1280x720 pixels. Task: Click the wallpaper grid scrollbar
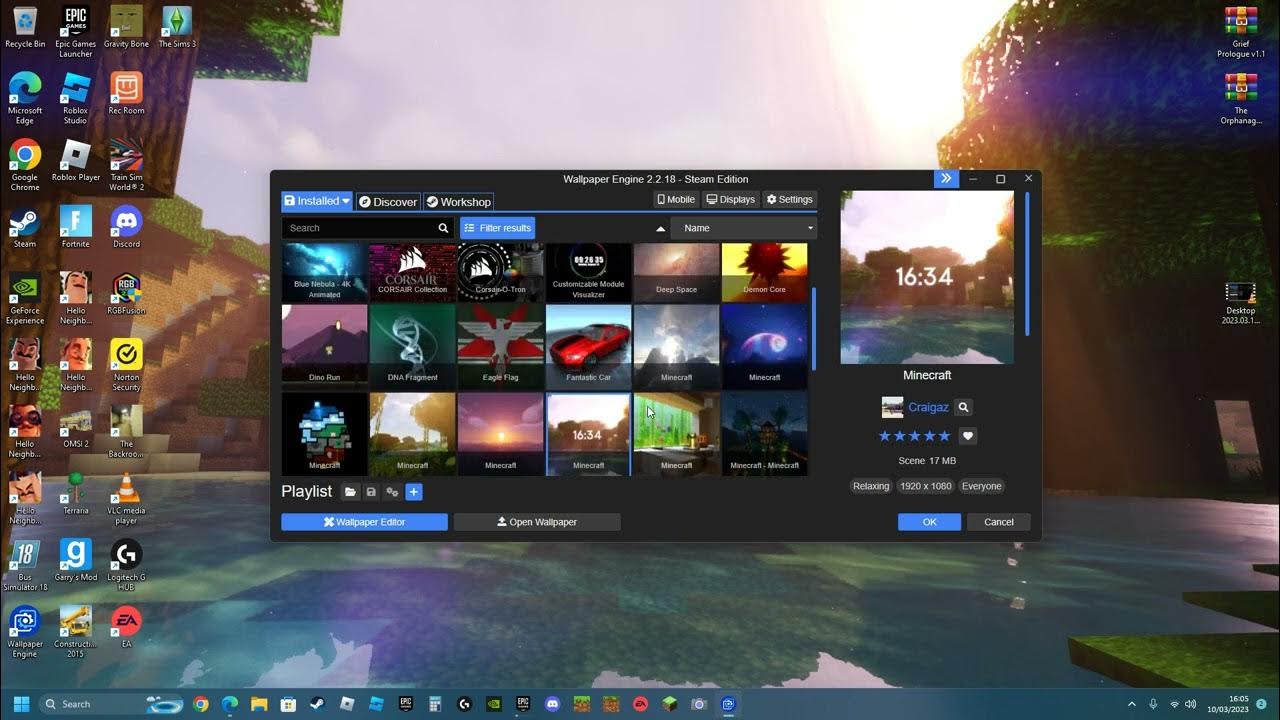[813, 330]
